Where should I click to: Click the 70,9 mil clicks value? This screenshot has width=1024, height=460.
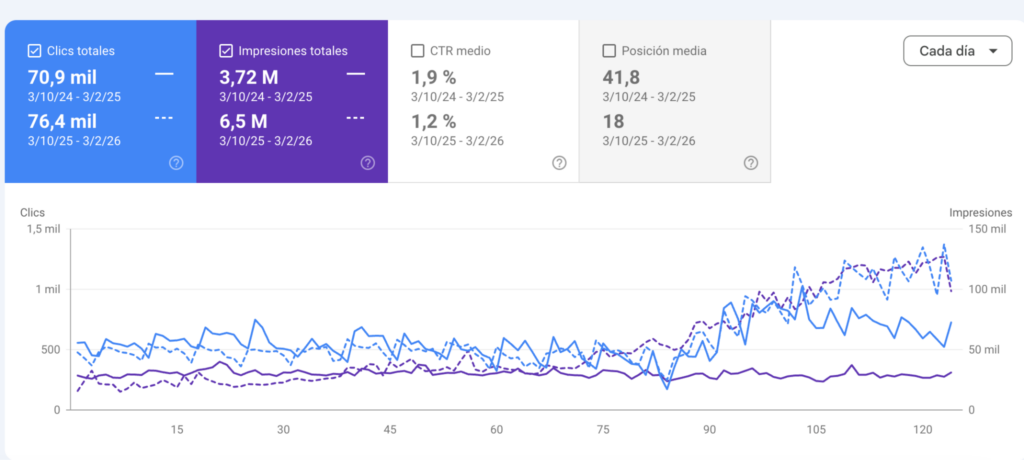coord(62,76)
